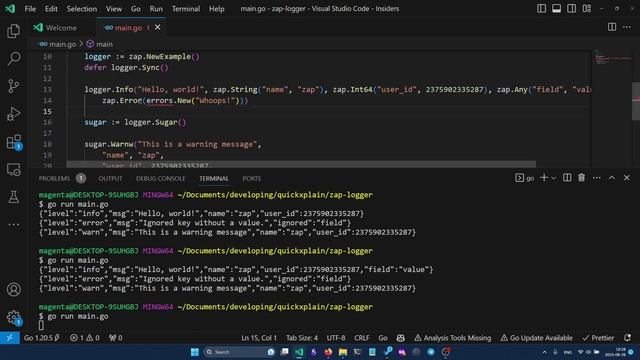Click the Copilot status bar icon
Image resolution: width=640 pixels, height=360 pixels.
[400, 338]
